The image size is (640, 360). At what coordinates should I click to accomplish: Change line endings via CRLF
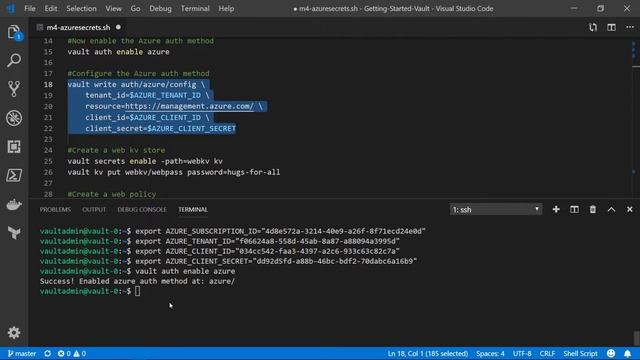[x=547, y=353]
